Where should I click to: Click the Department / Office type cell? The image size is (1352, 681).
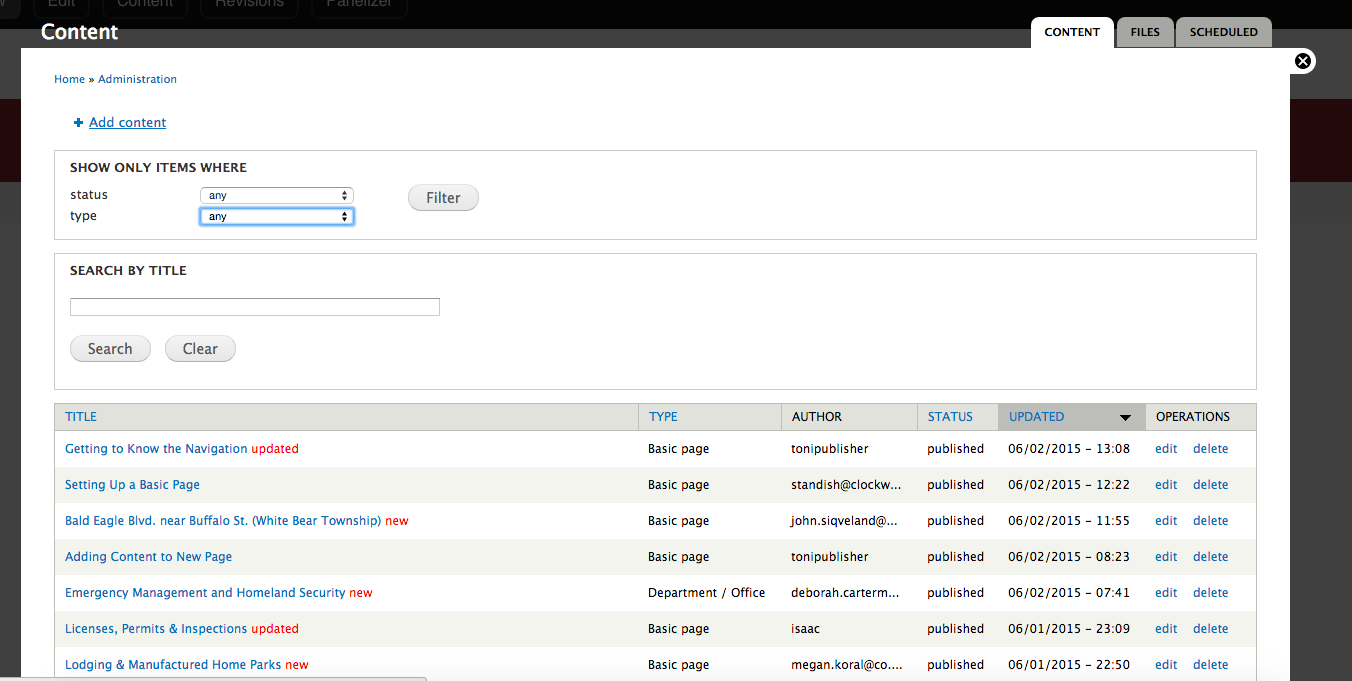tap(706, 593)
